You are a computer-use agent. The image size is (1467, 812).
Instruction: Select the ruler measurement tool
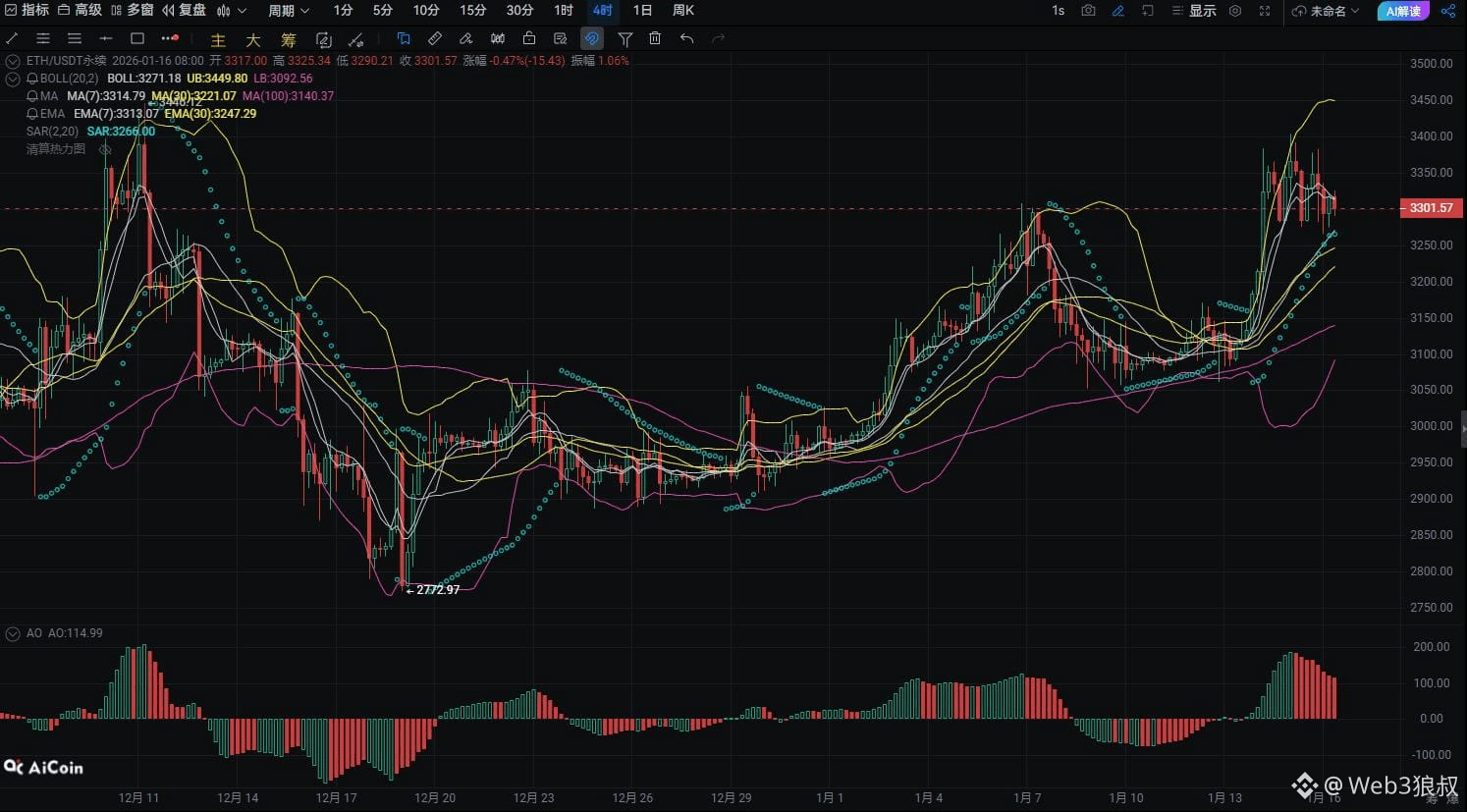[434, 39]
